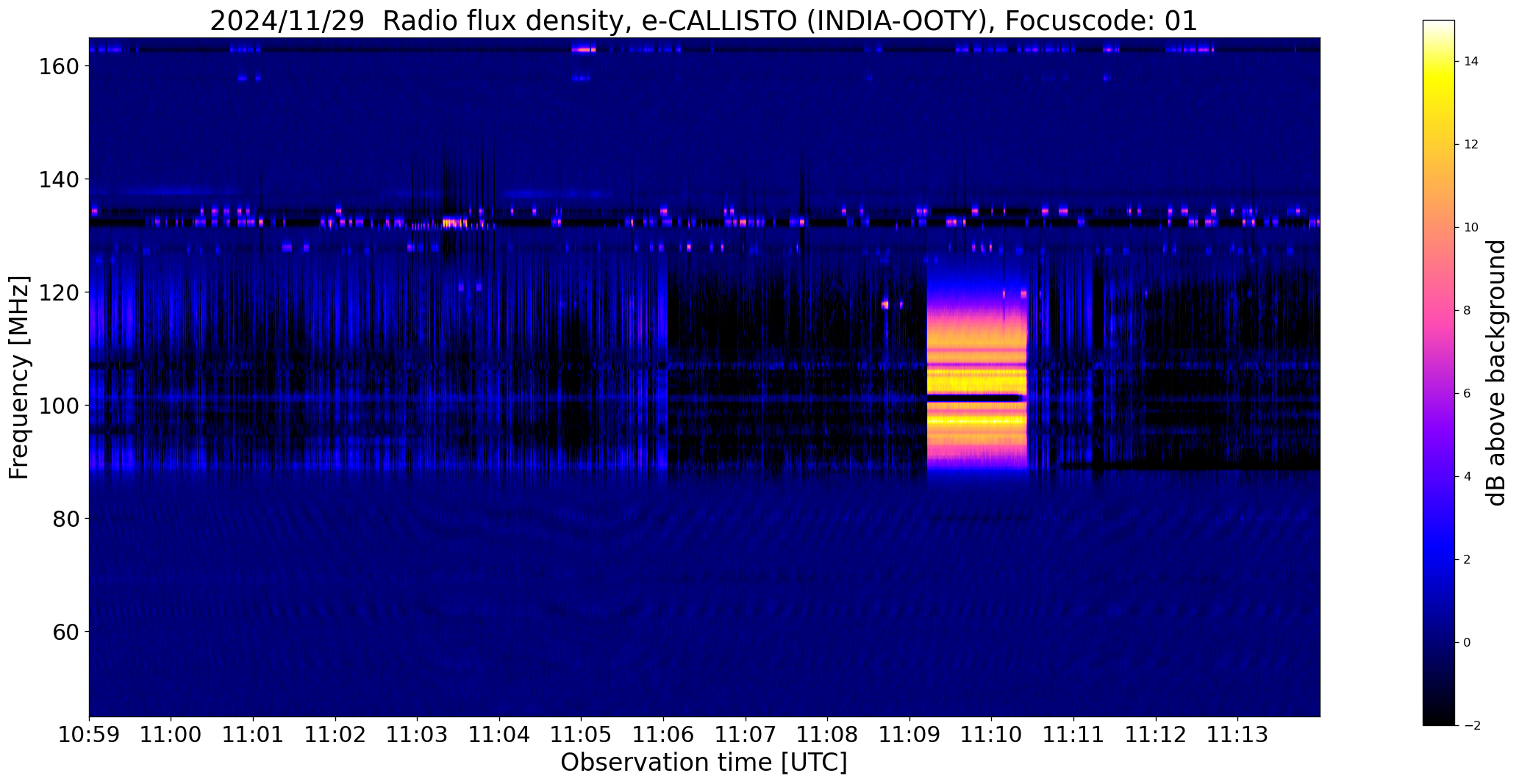Viewport: 1519px width, 784px height.
Task: Click the 4 colorbar tick label
Action: click(x=1468, y=477)
